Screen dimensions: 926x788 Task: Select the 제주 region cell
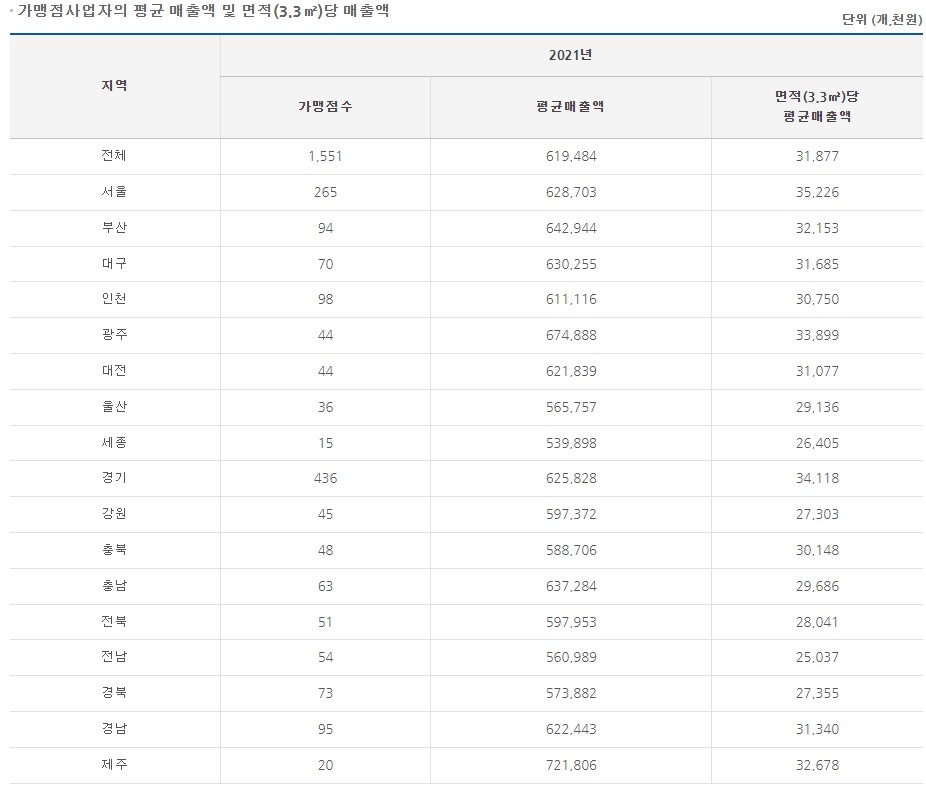pyautogui.click(x=114, y=764)
